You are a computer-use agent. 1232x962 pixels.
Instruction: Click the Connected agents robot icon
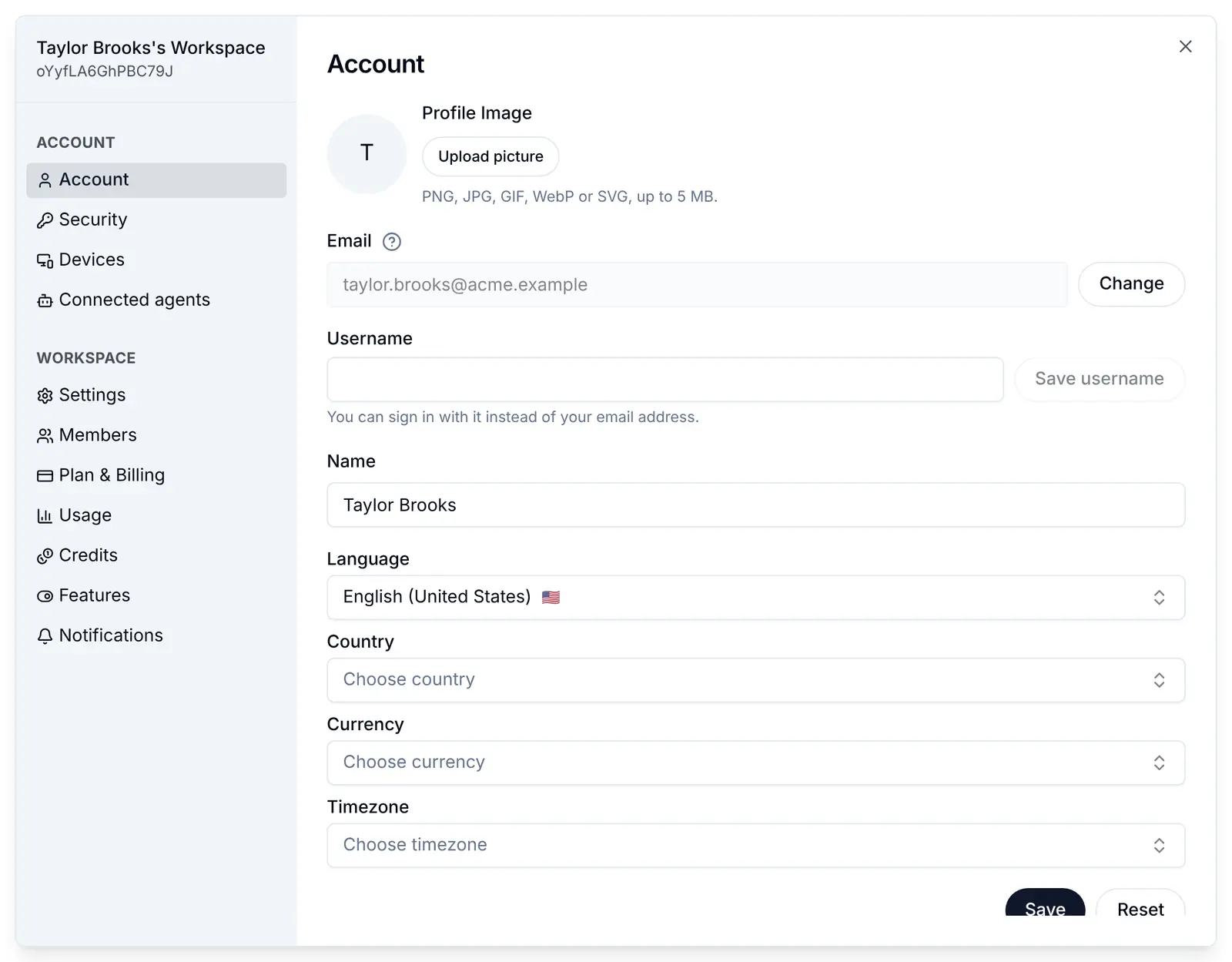(x=45, y=300)
